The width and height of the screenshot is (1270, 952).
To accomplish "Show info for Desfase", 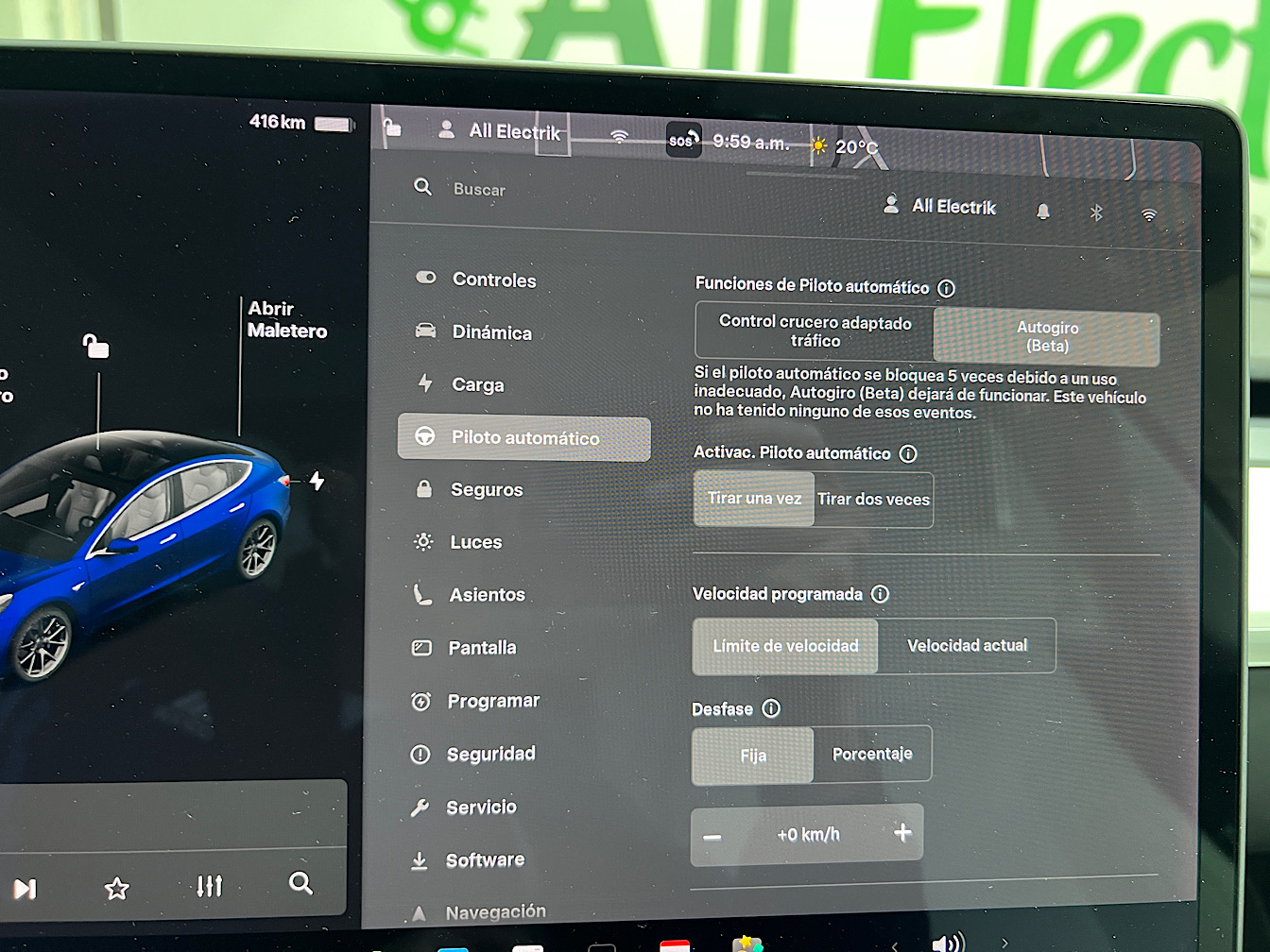I will point(771,708).
